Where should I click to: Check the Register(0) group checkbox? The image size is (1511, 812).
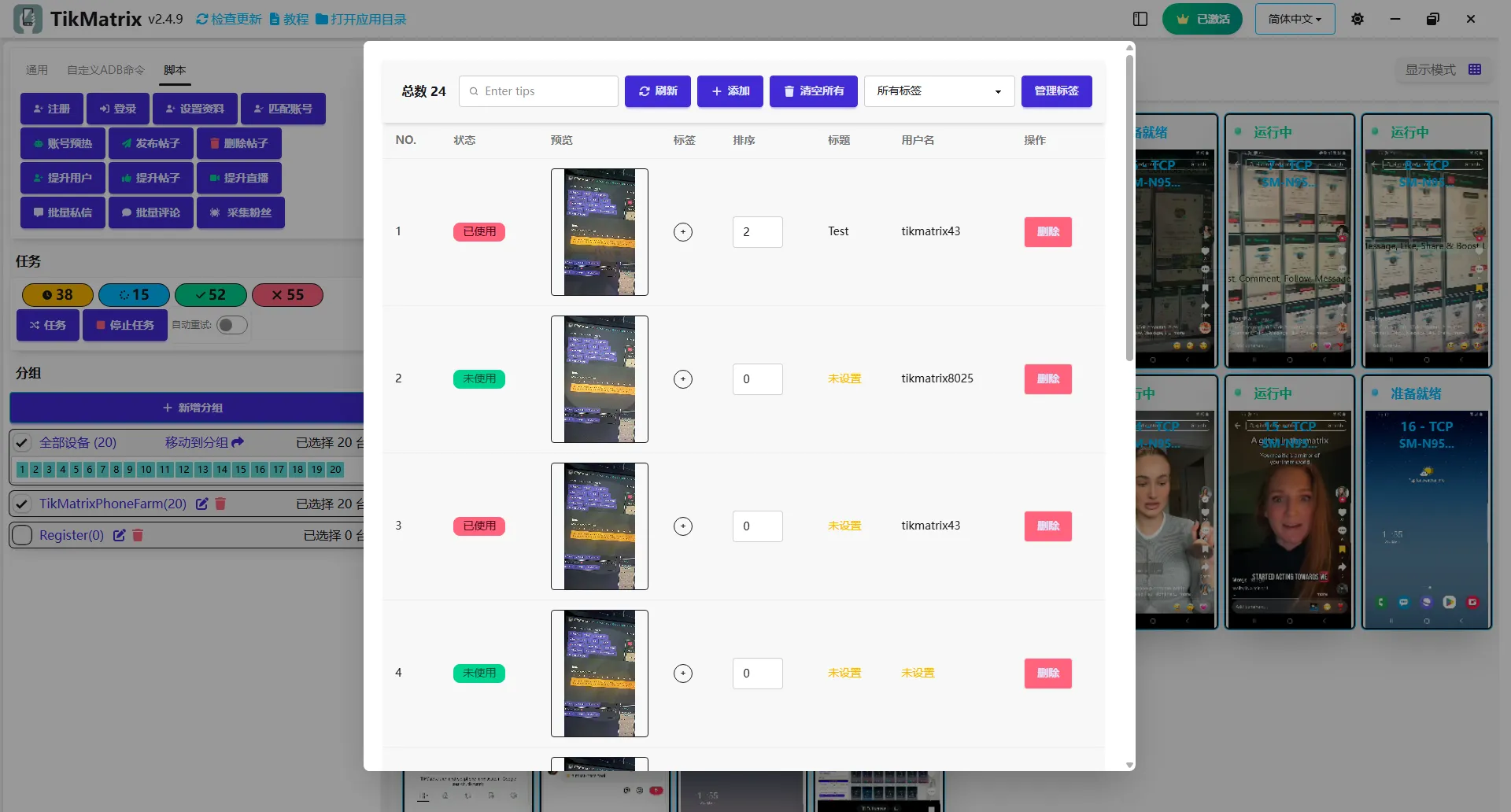(x=22, y=535)
